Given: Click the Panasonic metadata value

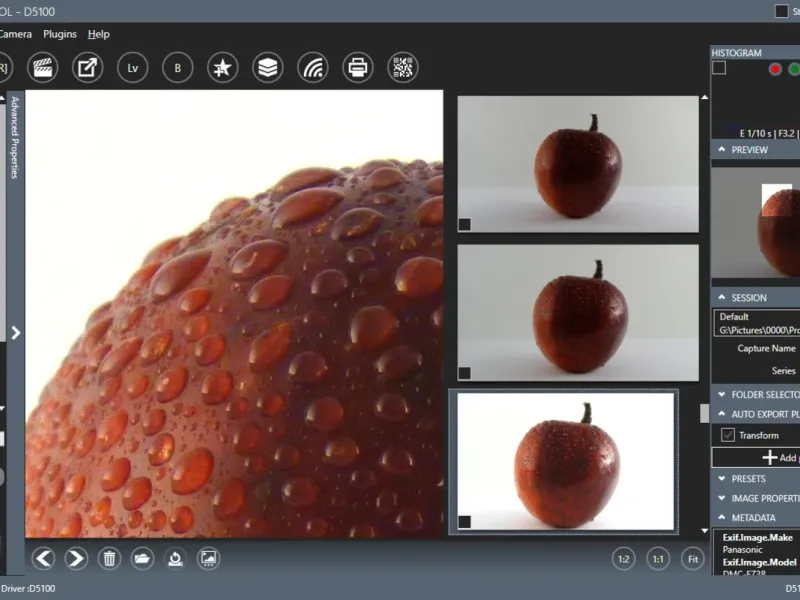Looking at the screenshot, I should [x=742, y=549].
